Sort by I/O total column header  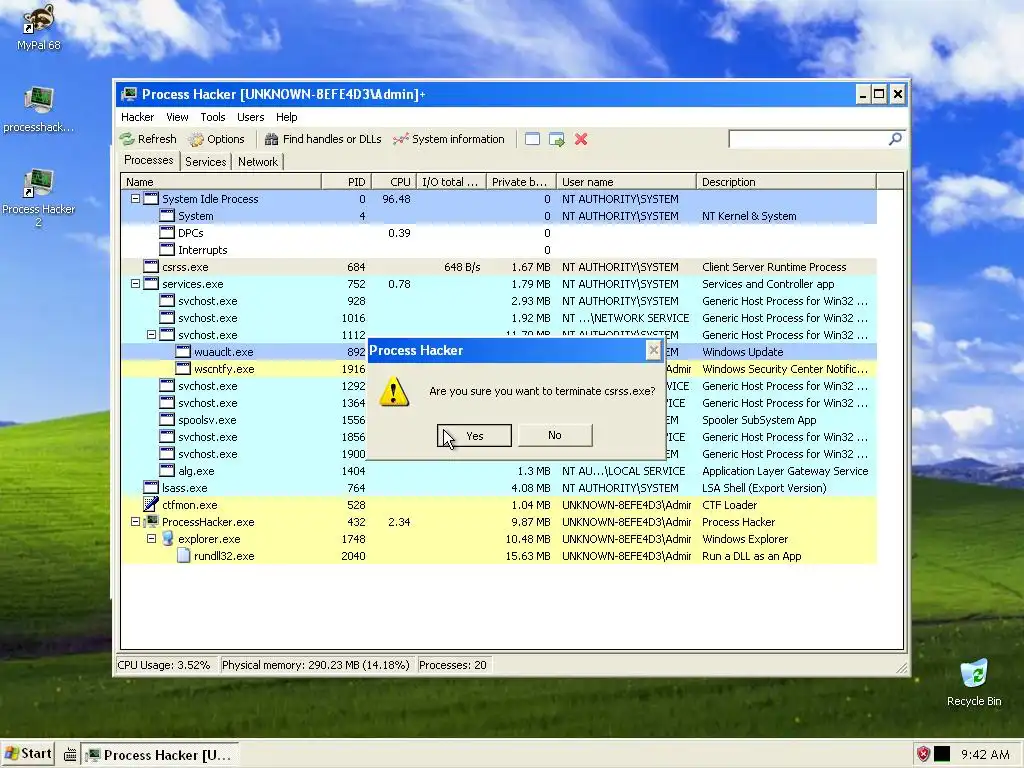click(x=451, y=182)
